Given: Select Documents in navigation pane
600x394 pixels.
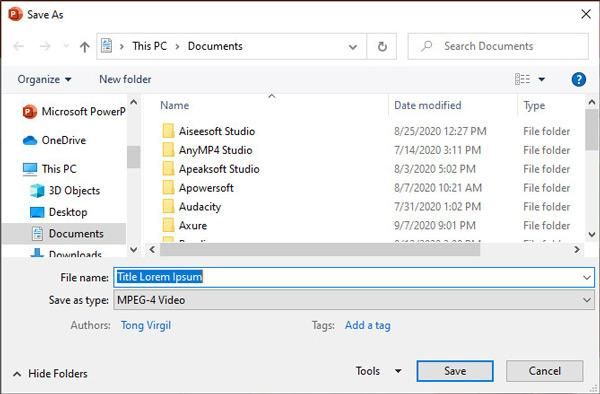Looking at the screenshot, I should tap(64, 234).
